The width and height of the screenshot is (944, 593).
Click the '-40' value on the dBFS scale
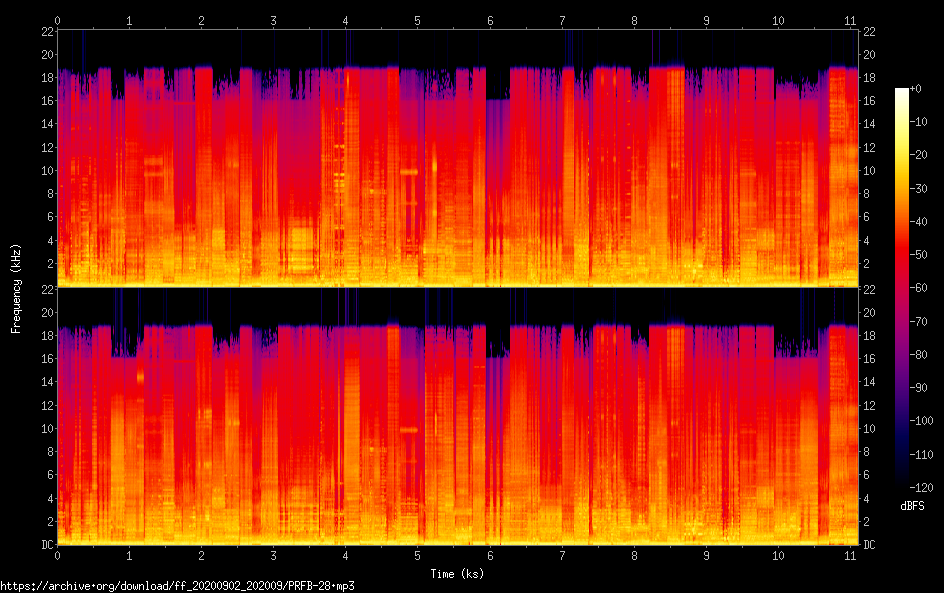[918, 222]
